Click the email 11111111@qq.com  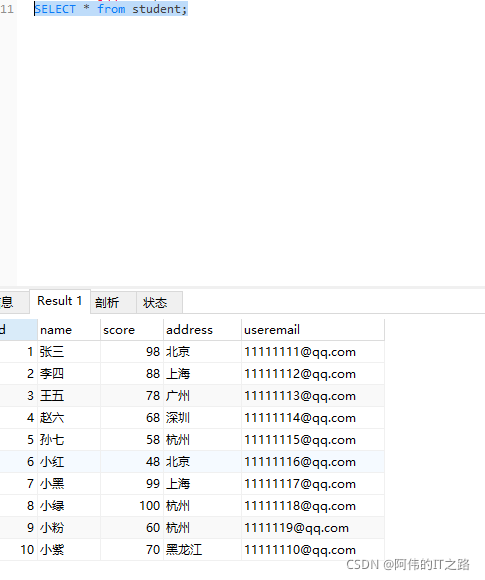pyautogui.click(x=313, y=352)
